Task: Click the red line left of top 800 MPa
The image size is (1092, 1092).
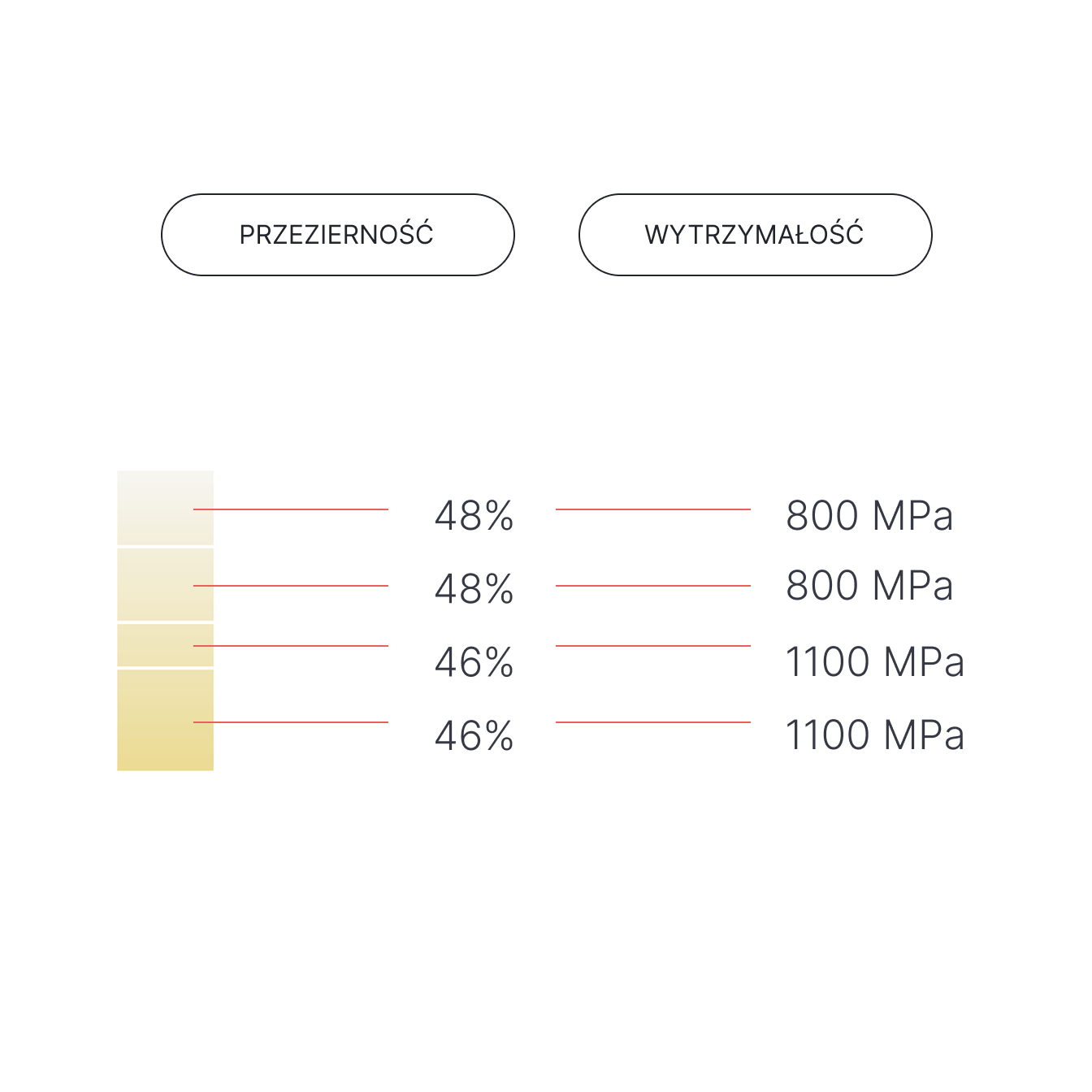Action: [x=652, y=509]
